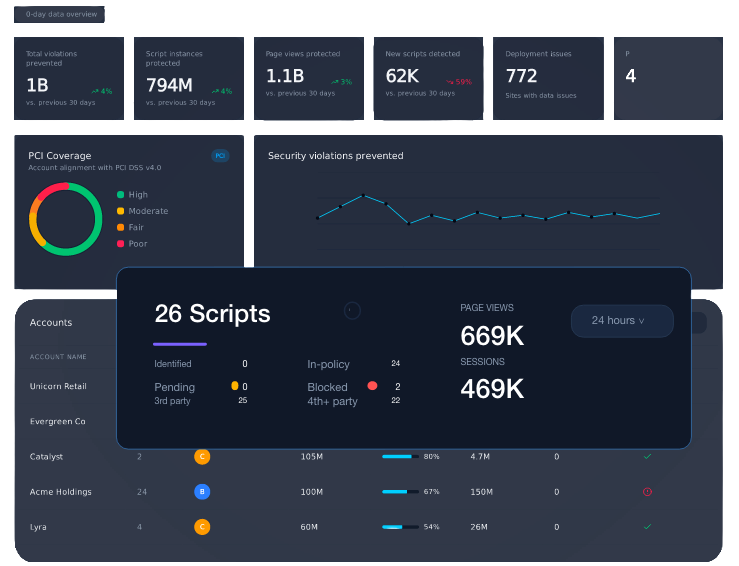
Task: Click the PCI badge in PCI Coverage
Action: coord(220,156)
